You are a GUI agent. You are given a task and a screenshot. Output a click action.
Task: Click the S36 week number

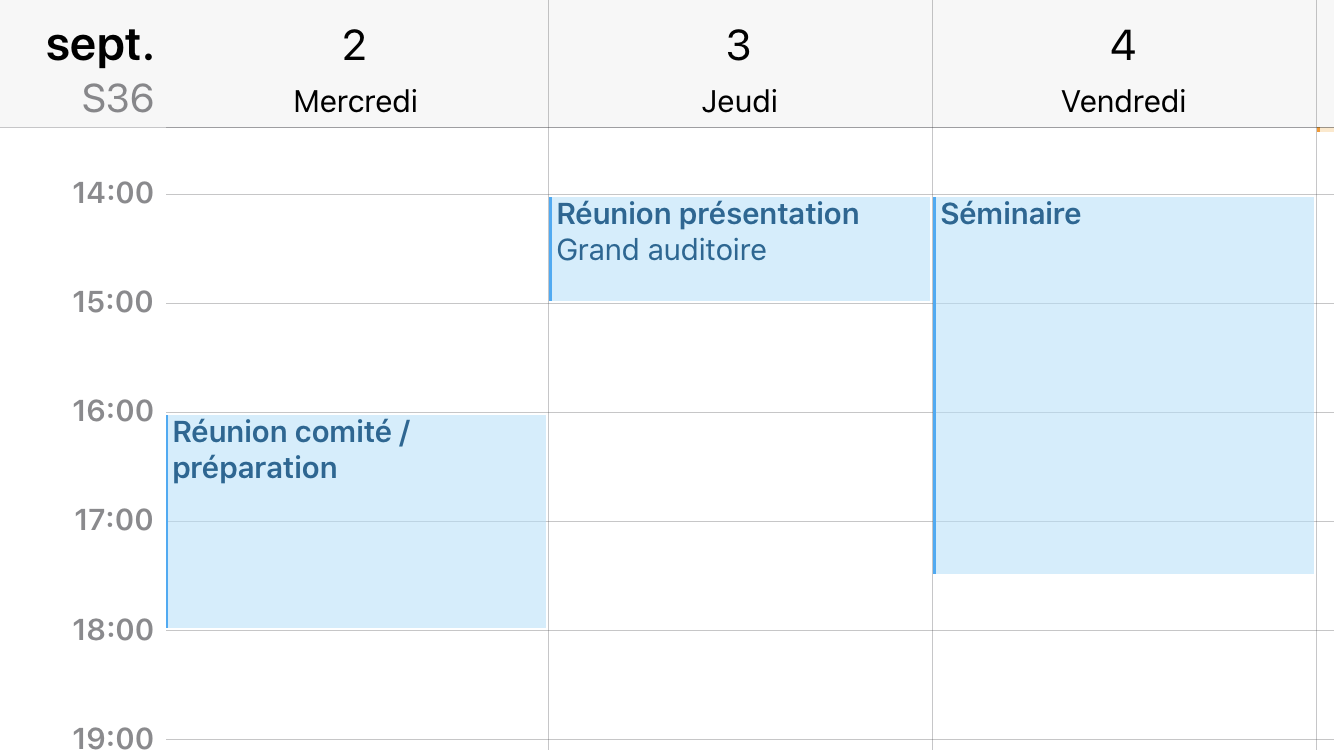pos(117,99)
